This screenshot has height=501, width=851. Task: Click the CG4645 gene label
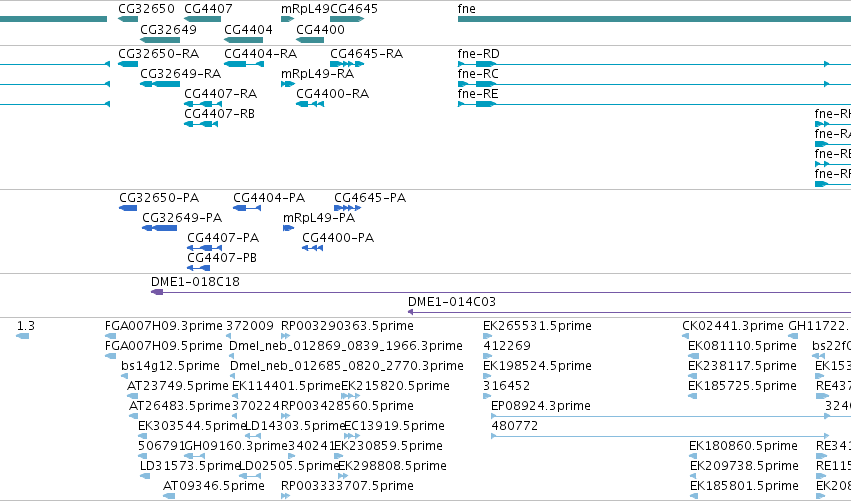pos(354,9)
